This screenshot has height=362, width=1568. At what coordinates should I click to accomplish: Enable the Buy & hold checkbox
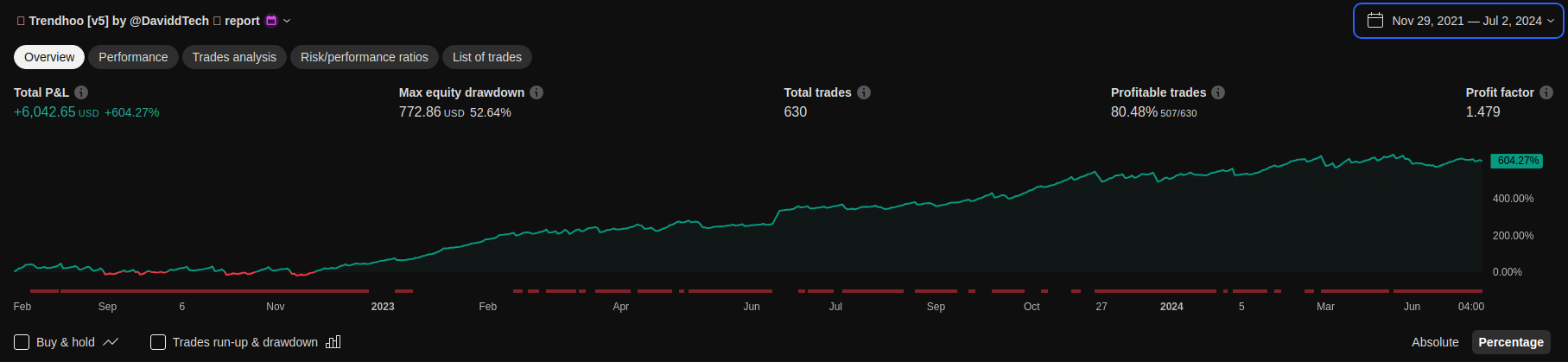pyautogui.click(x=22, y=342)
